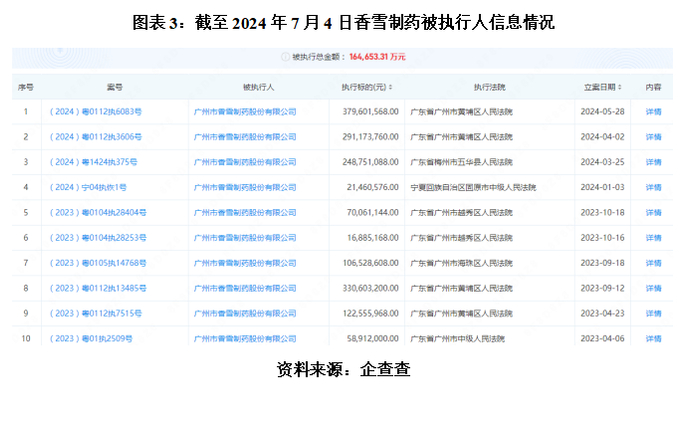Open case (2023)粤0112执7515号

pos(95,313)
